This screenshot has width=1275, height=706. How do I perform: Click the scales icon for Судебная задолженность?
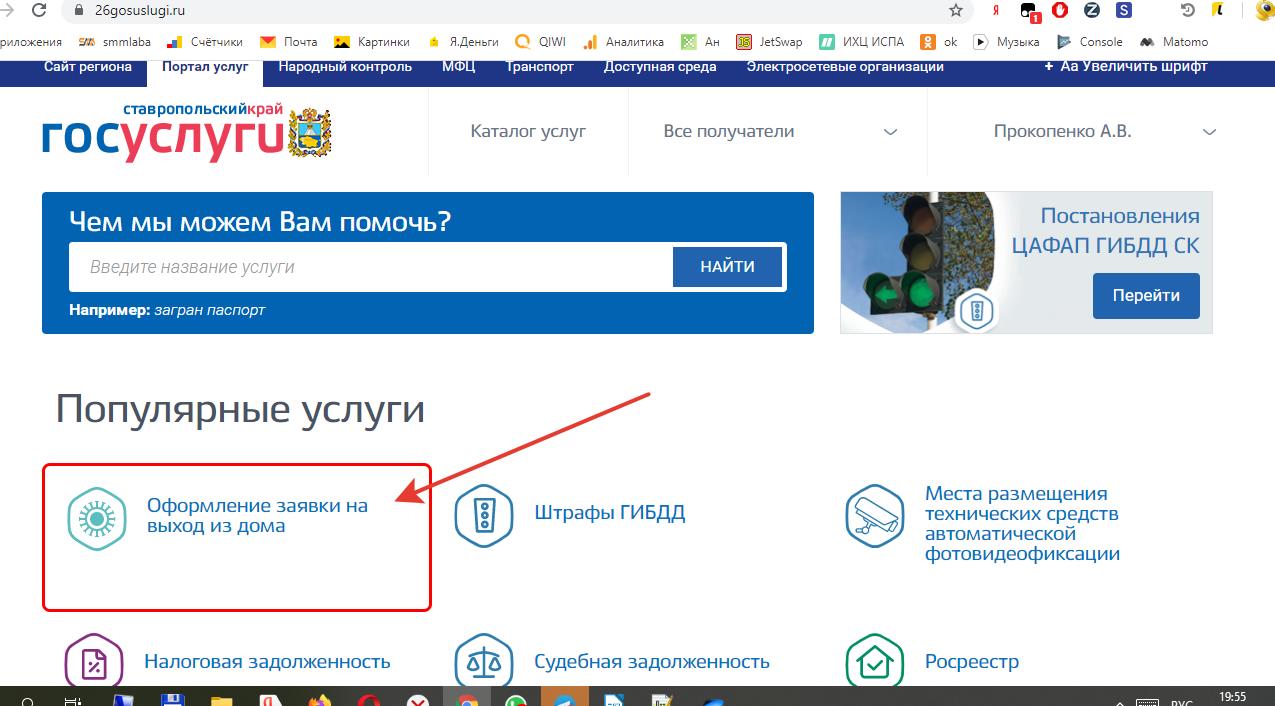(x=484, y=663)
